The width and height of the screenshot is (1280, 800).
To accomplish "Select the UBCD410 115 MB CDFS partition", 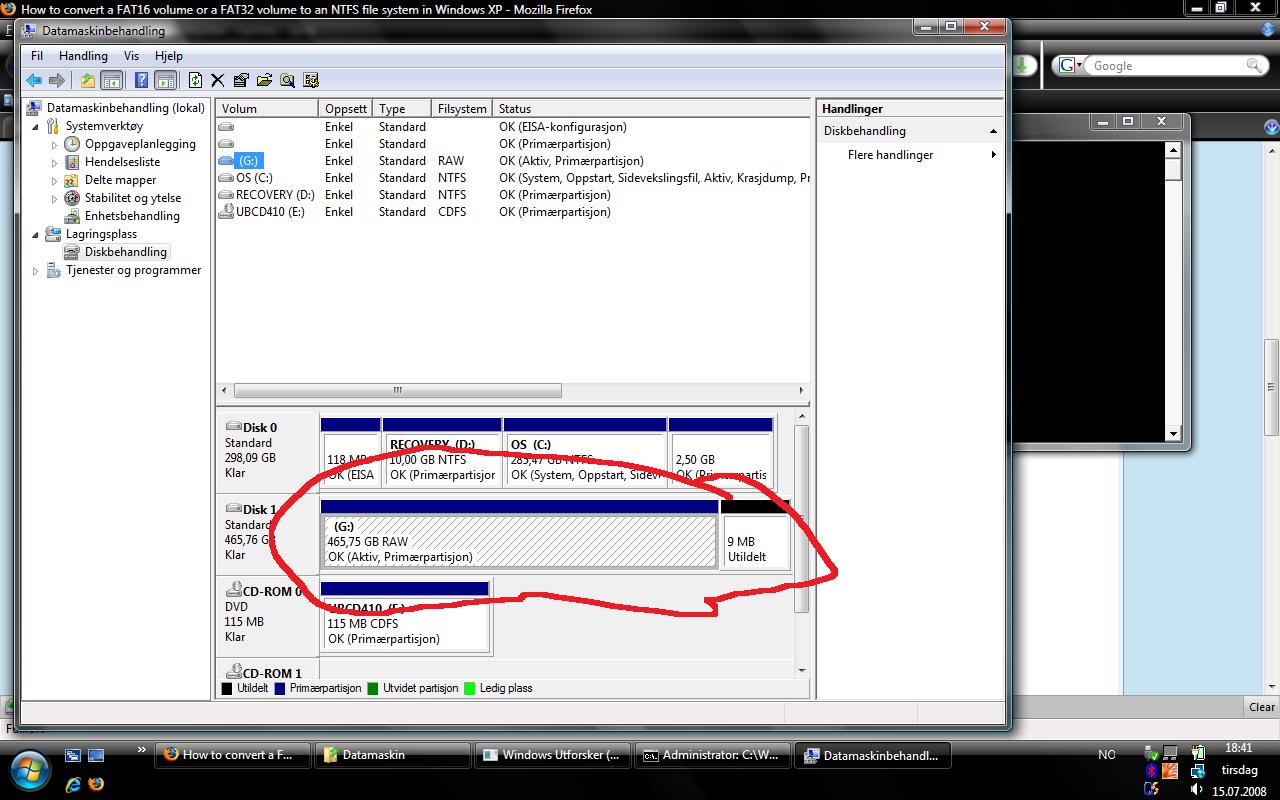I will 405,616.
